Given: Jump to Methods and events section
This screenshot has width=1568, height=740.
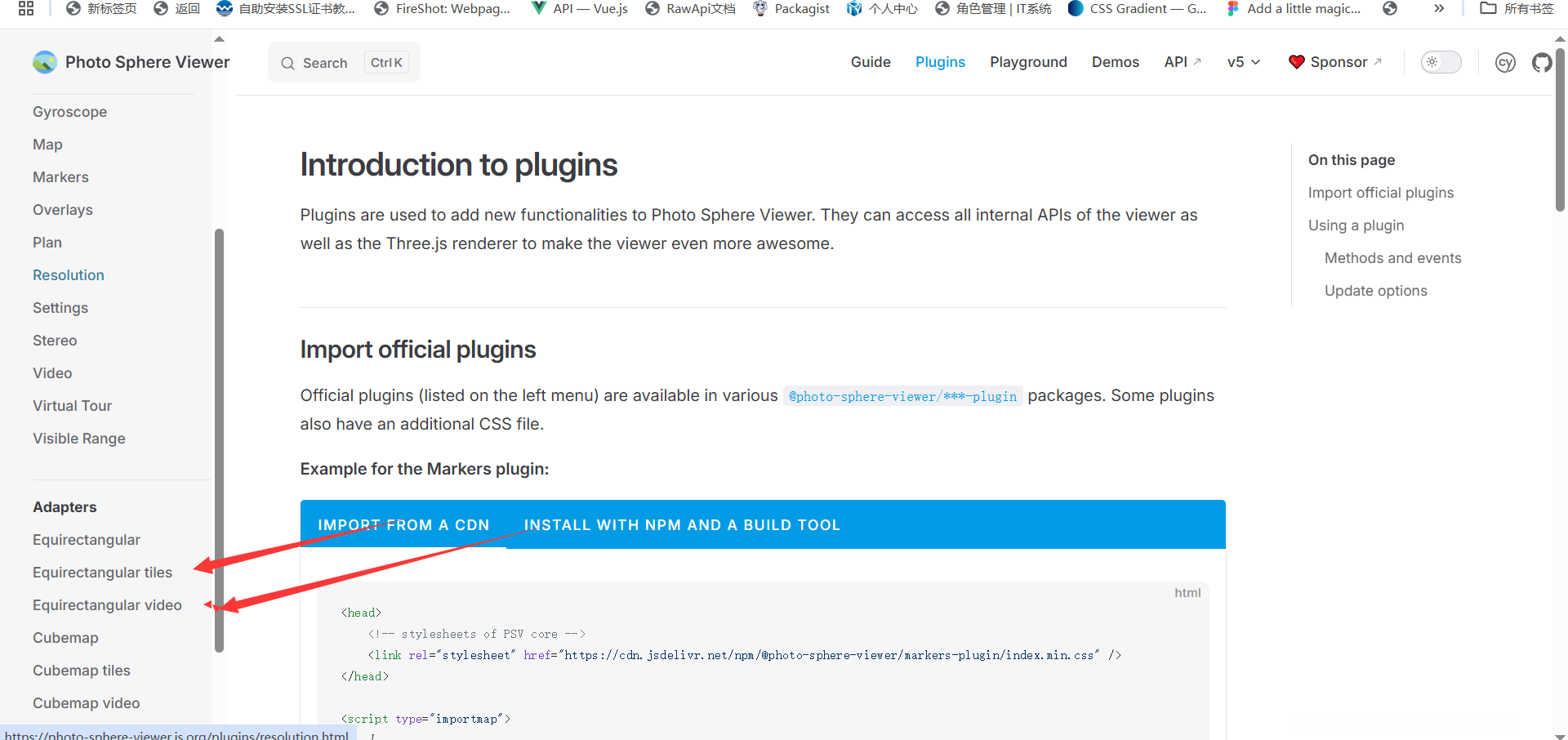Looking at the screenshot, I should coord(1392,258).
